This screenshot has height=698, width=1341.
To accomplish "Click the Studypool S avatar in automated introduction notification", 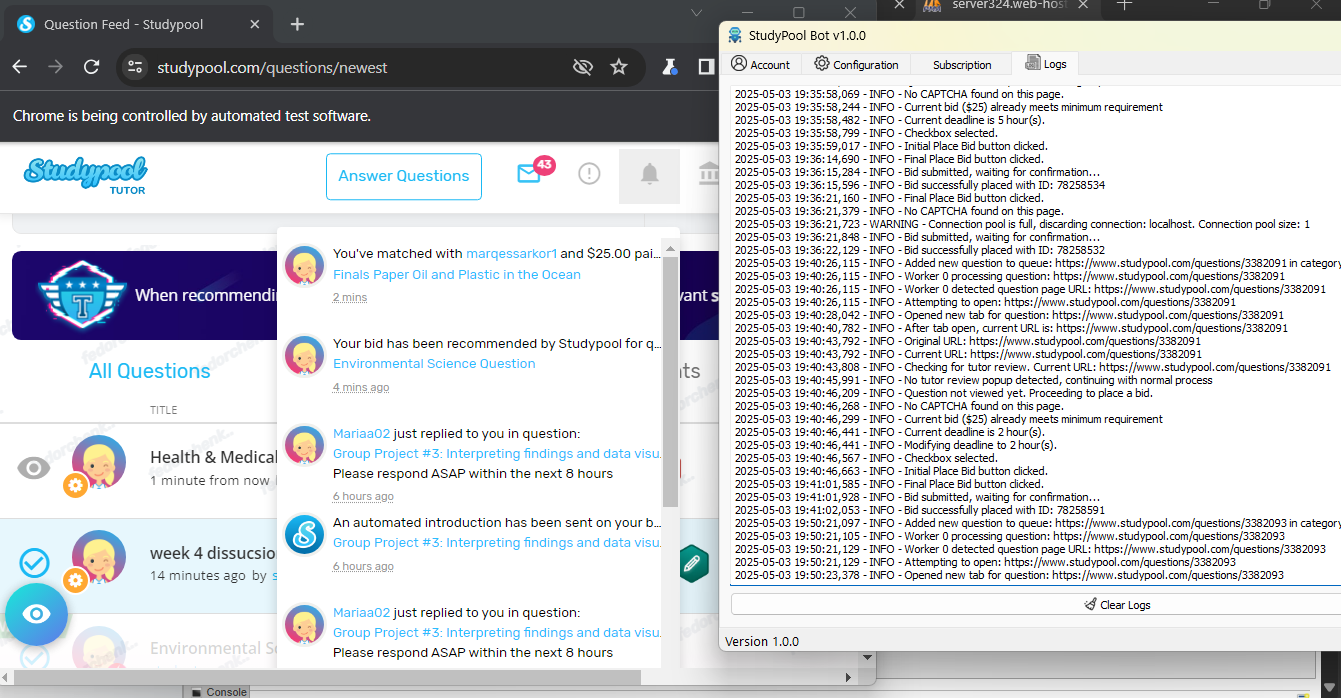I will (x=304, y=534).
